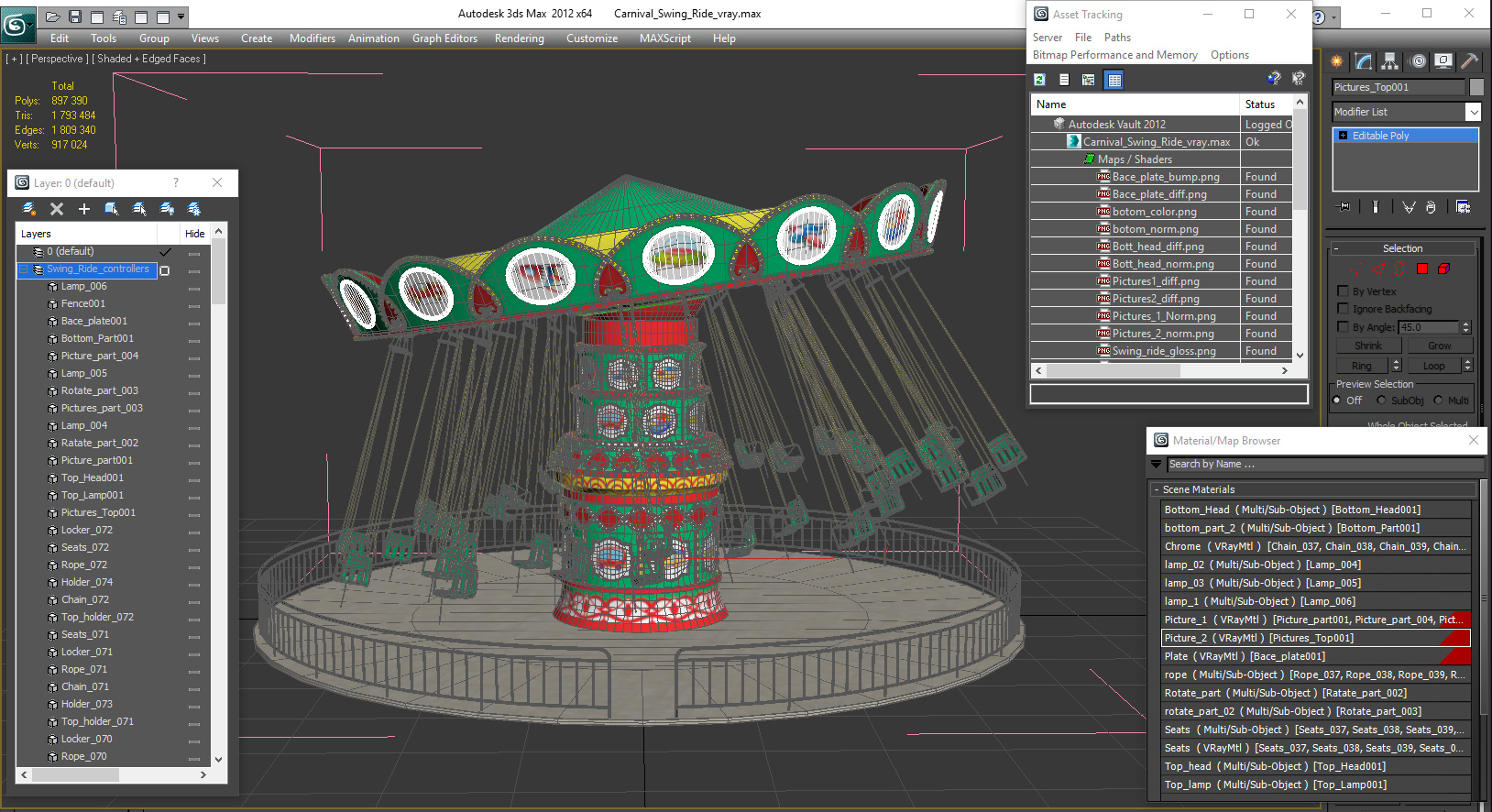Select Edge sub-object level icon
Viewport: 1492px width, 812px height.
click(x=1377, y=269)
